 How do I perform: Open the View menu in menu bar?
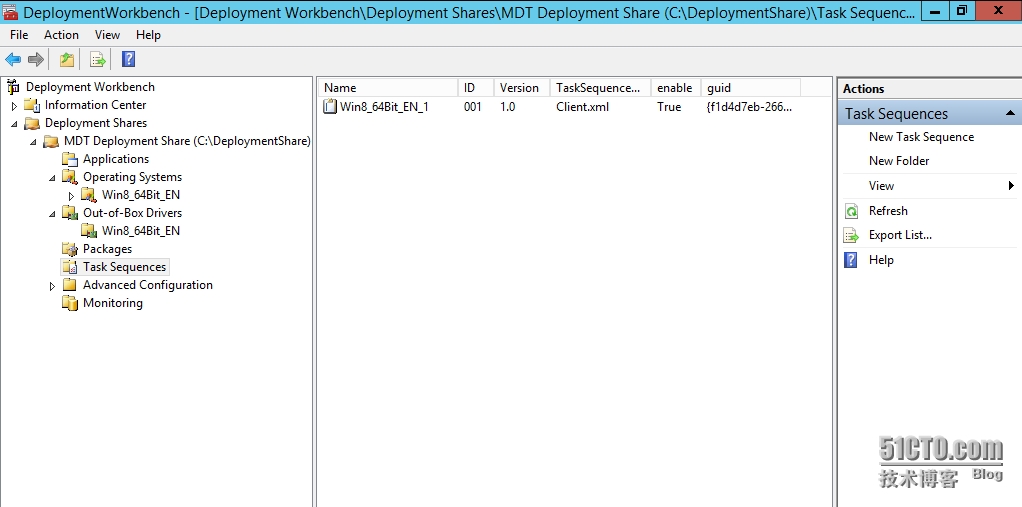pos(108,35)
